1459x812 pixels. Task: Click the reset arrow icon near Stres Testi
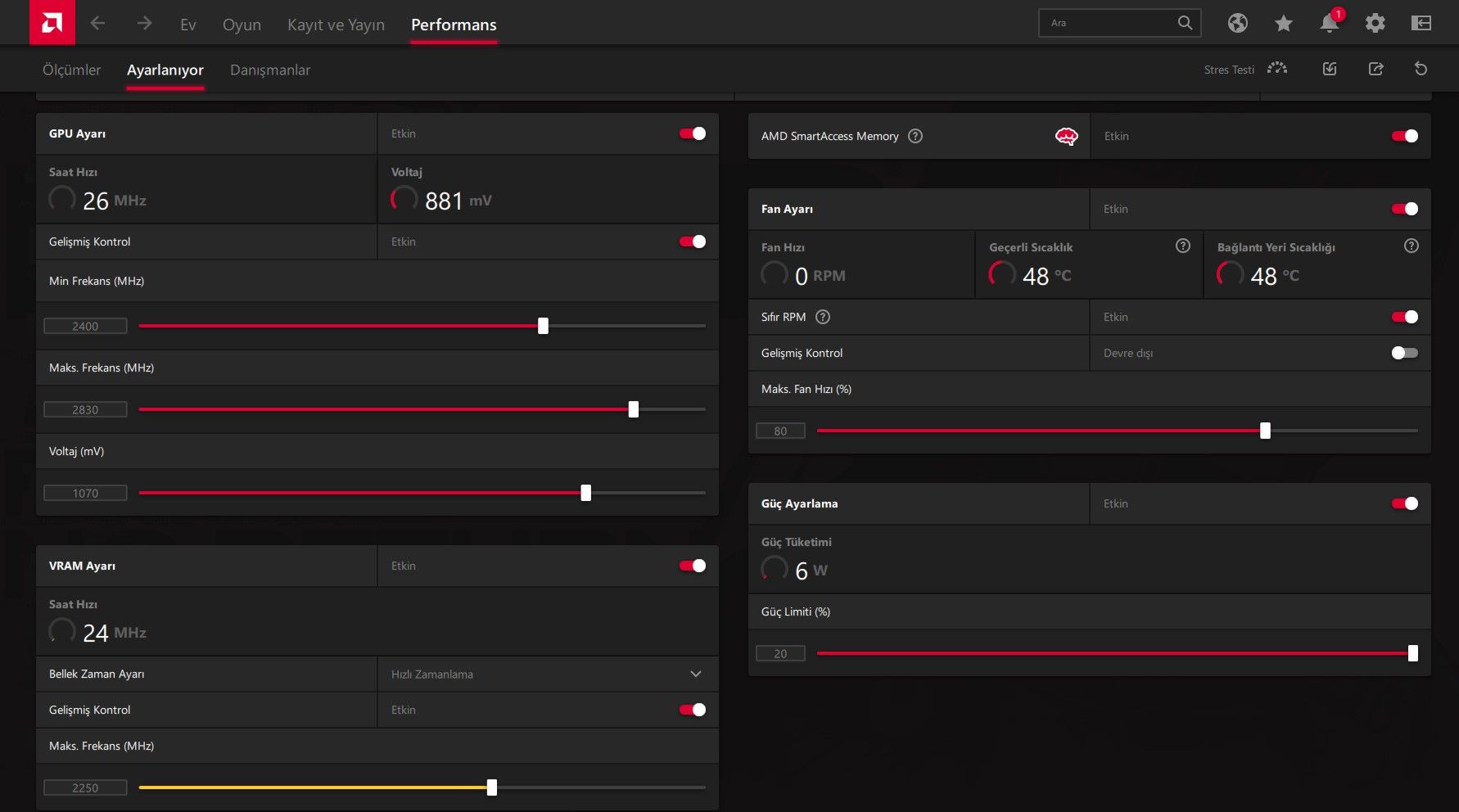(1421, 69)
